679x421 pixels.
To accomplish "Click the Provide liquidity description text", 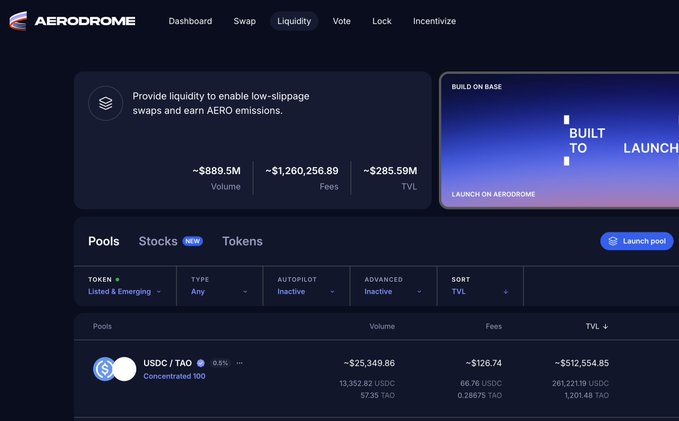I will click(221, 103).
